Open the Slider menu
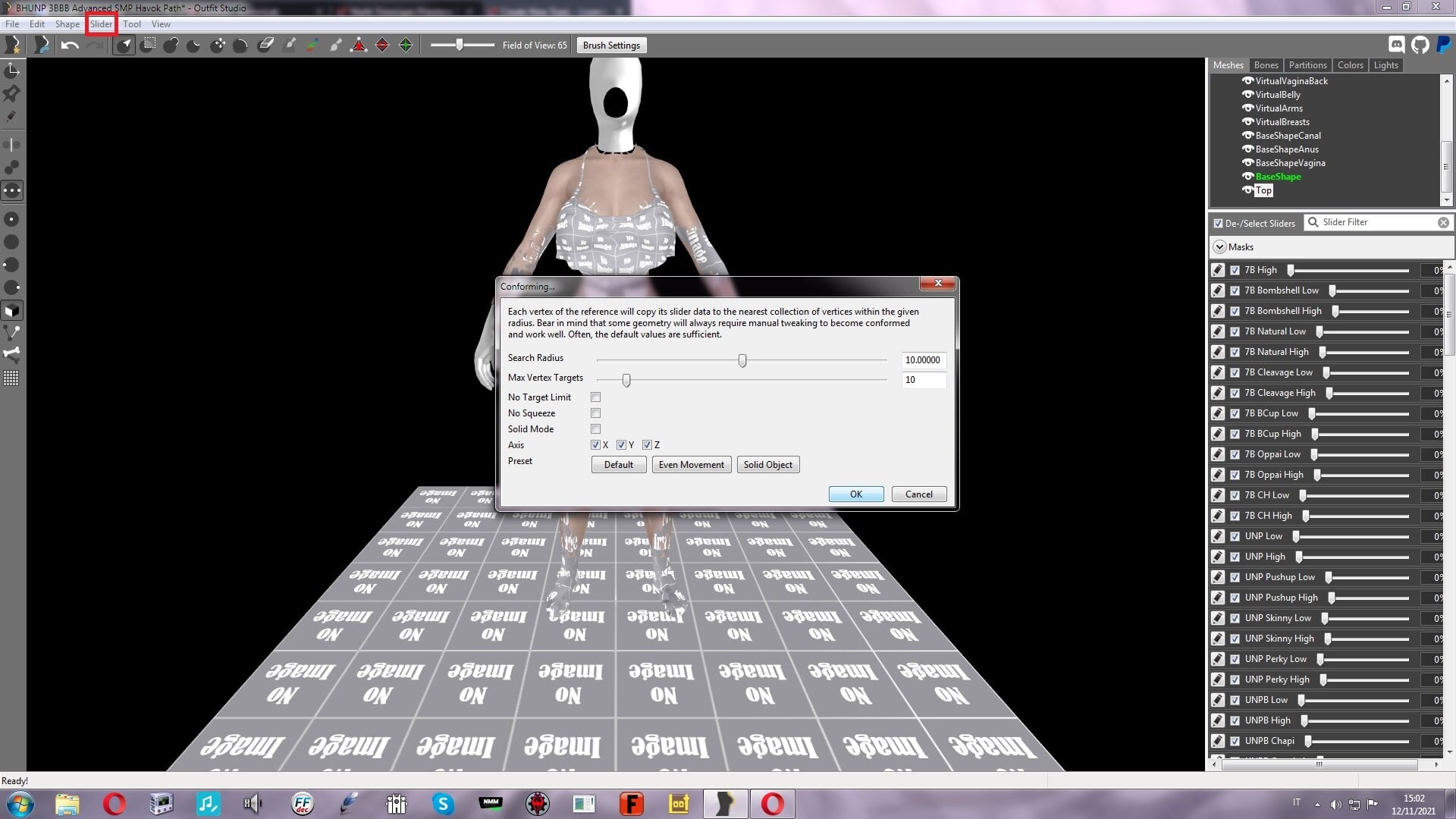Image resolution: width=1456 pixels, height=819 pixels. tap(101, 24)
